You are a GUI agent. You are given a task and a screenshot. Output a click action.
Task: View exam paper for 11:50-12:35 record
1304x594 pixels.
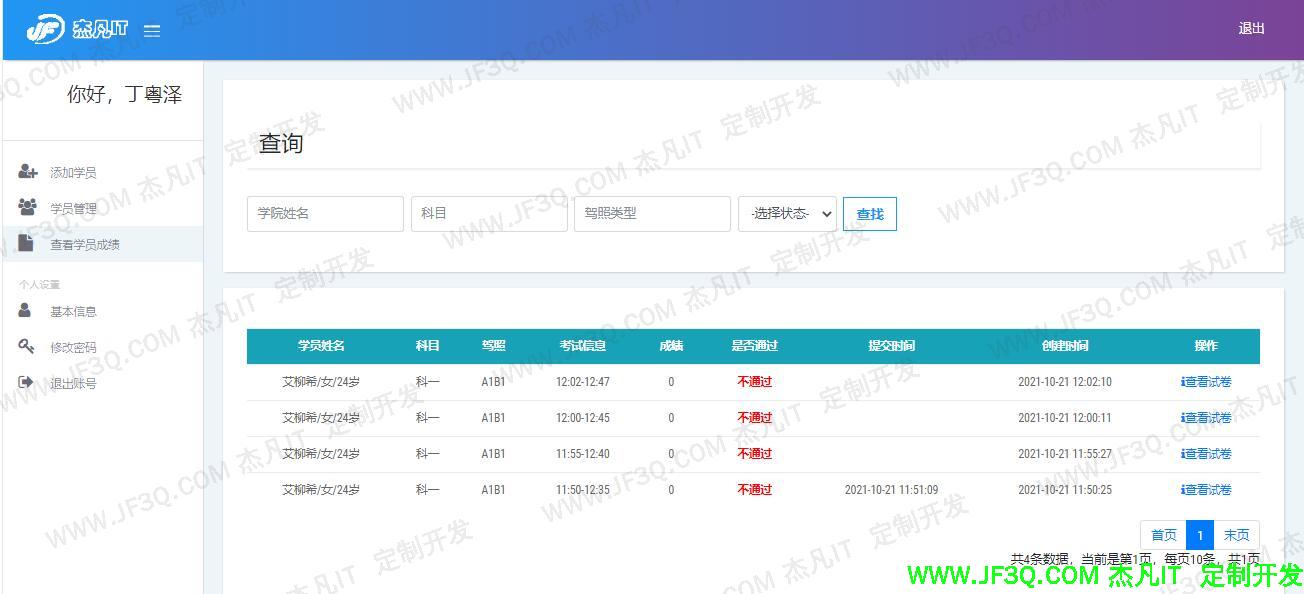pos(1206,490)
